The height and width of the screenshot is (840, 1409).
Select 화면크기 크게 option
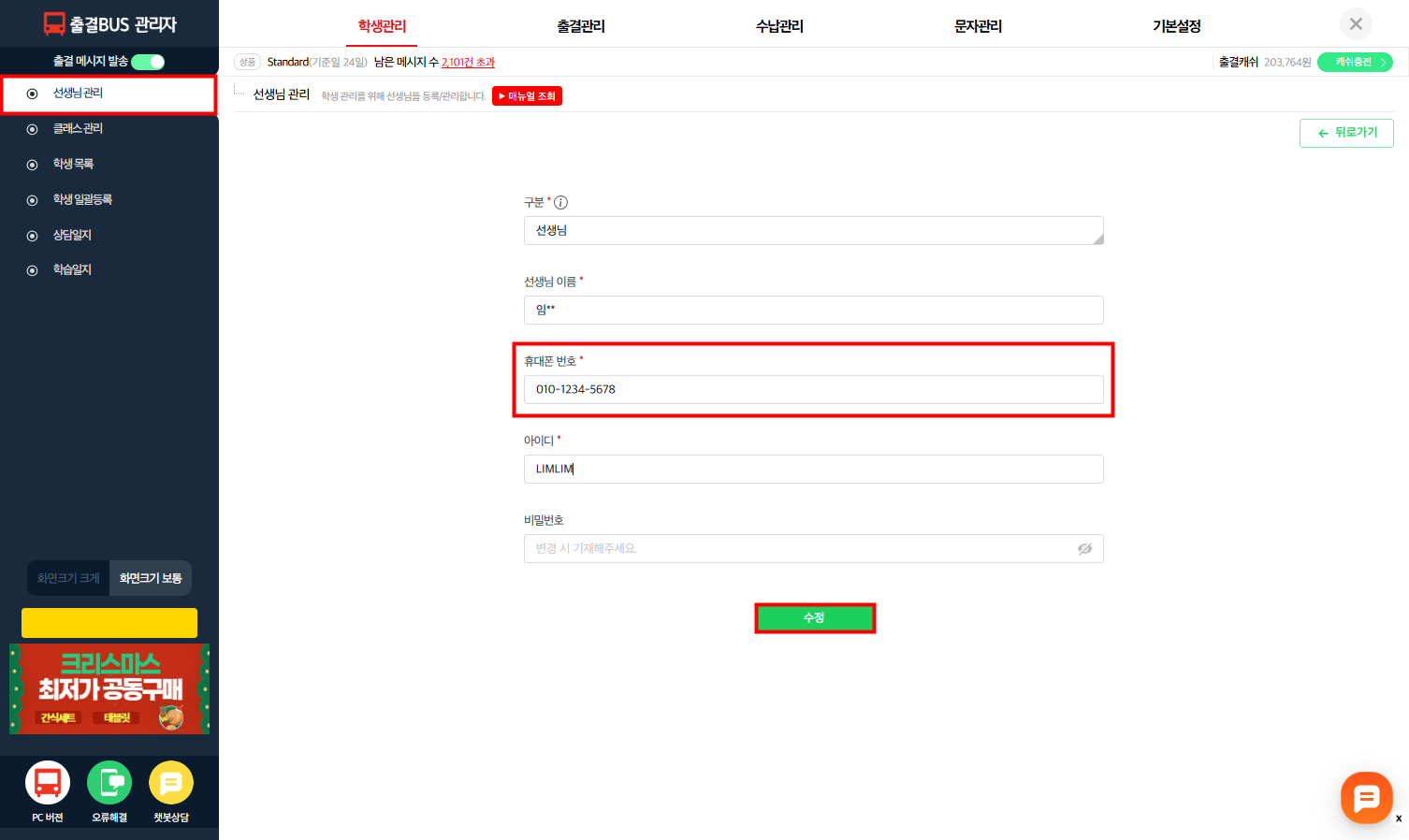pos(68,578)
